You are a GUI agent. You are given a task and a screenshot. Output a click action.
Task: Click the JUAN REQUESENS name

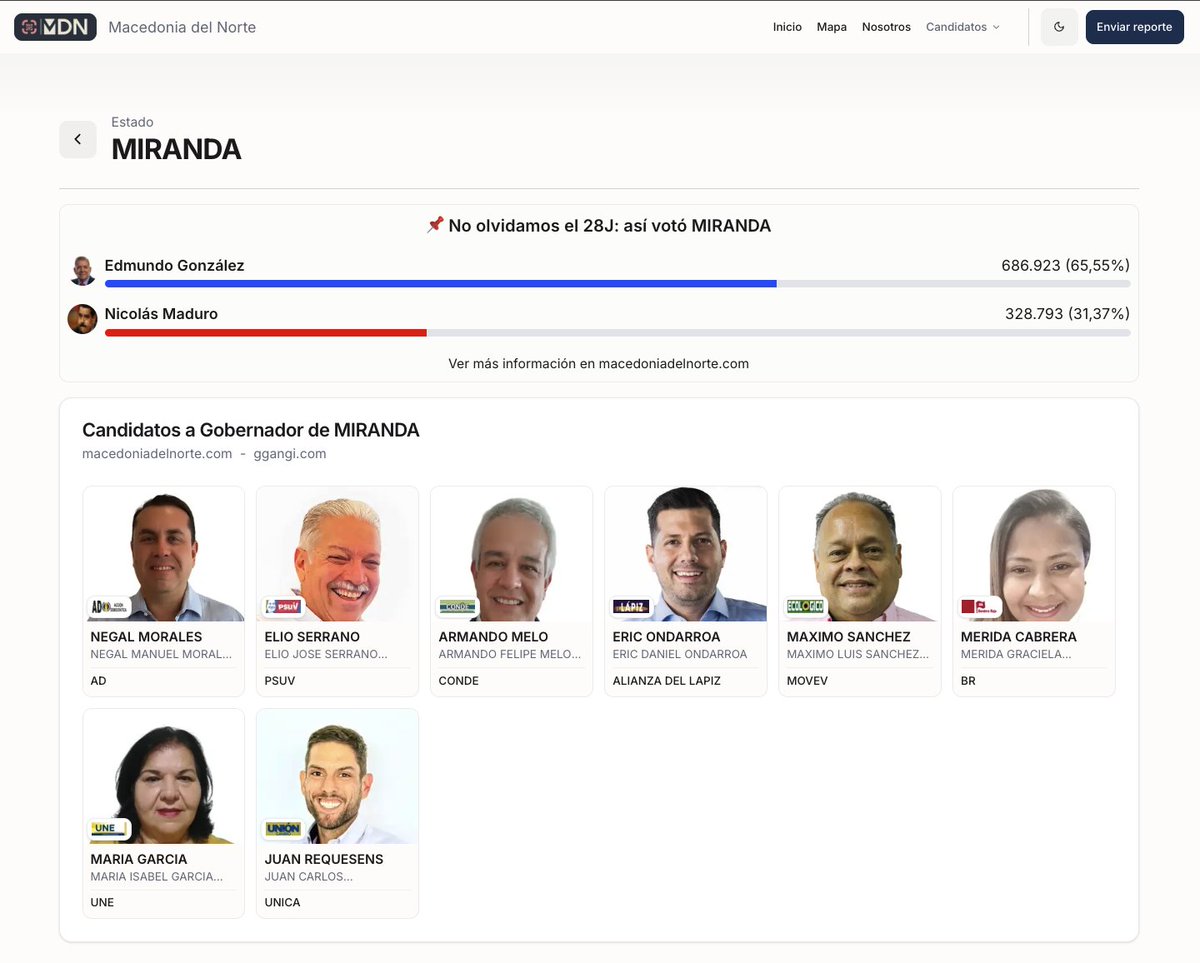[x=323, y=858]
